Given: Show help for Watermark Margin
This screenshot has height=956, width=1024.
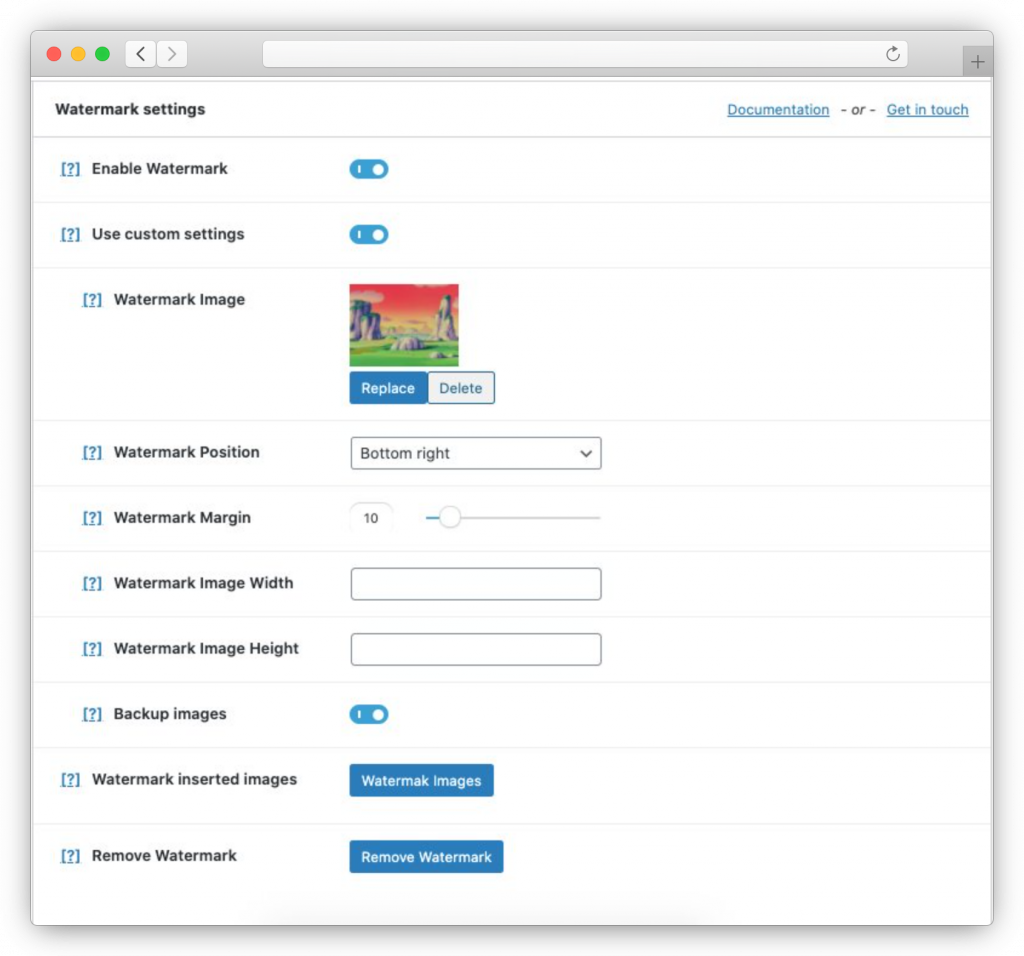Looking at the screenshot, I should click(92, 518).
